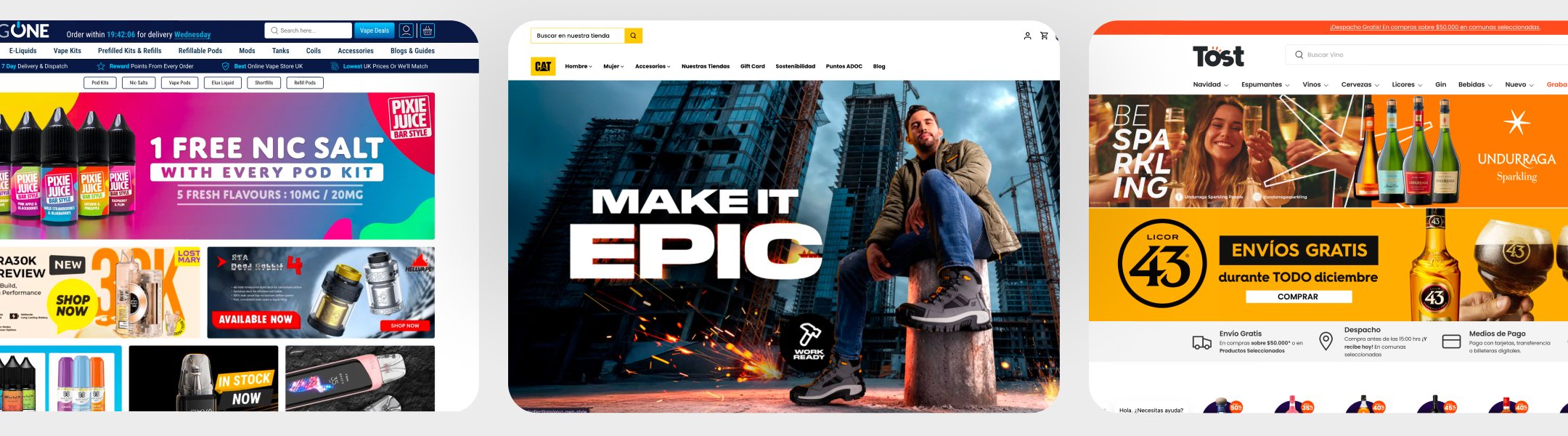Screen dimensions: 1568x436
Task: Open basket icon in vape store header
Action: click(428, 31)
